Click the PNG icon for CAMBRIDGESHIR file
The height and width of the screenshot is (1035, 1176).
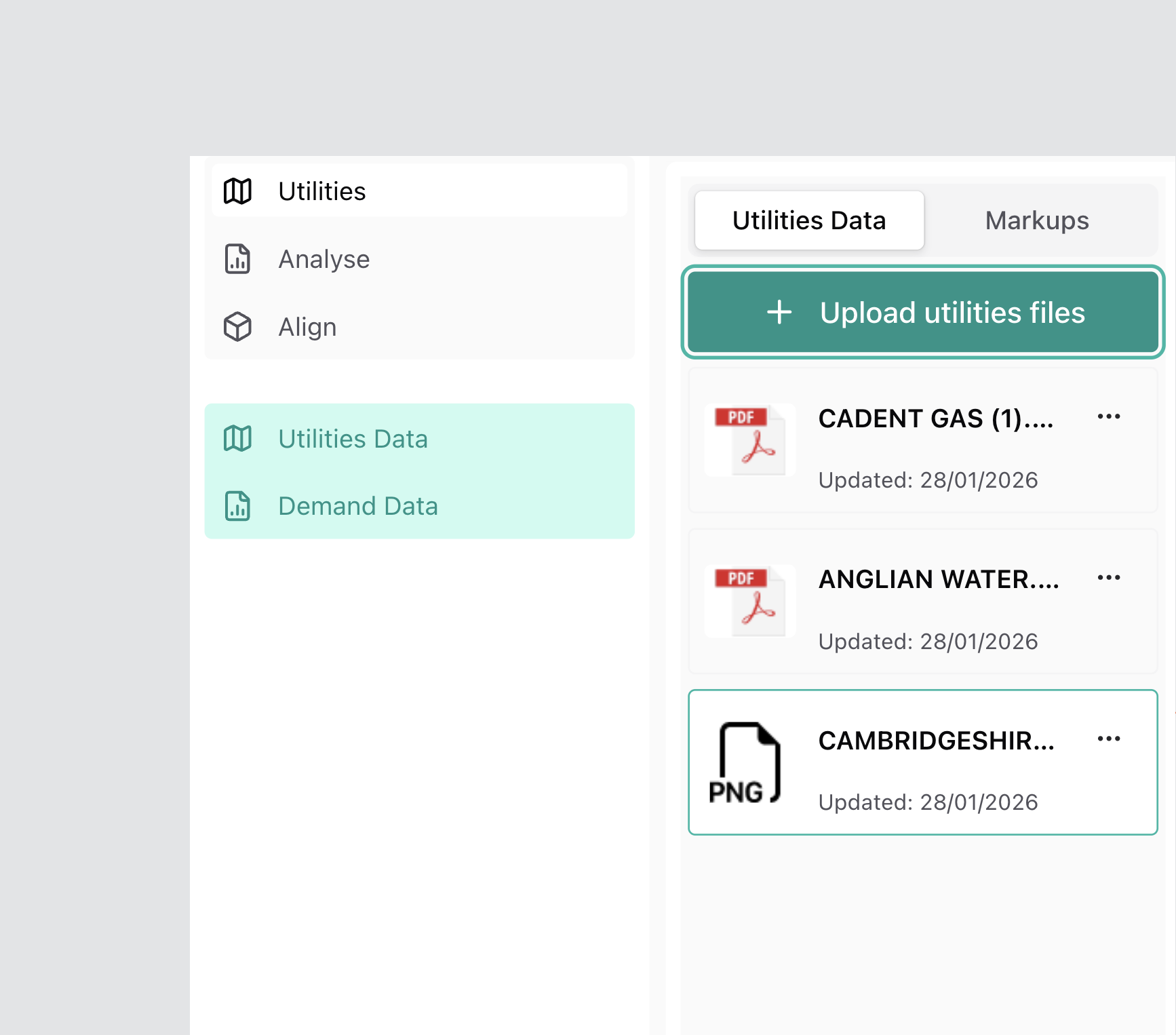tap(745, 763)
